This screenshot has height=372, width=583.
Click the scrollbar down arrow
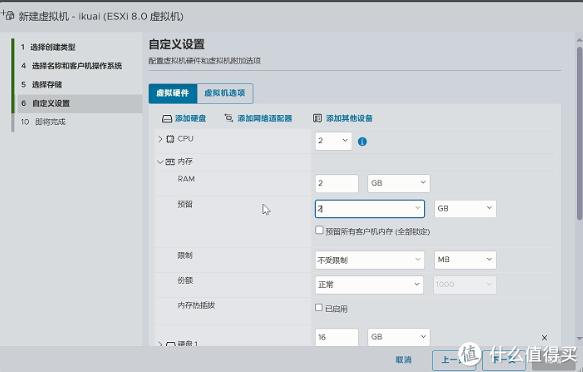(x=579, y=339)
